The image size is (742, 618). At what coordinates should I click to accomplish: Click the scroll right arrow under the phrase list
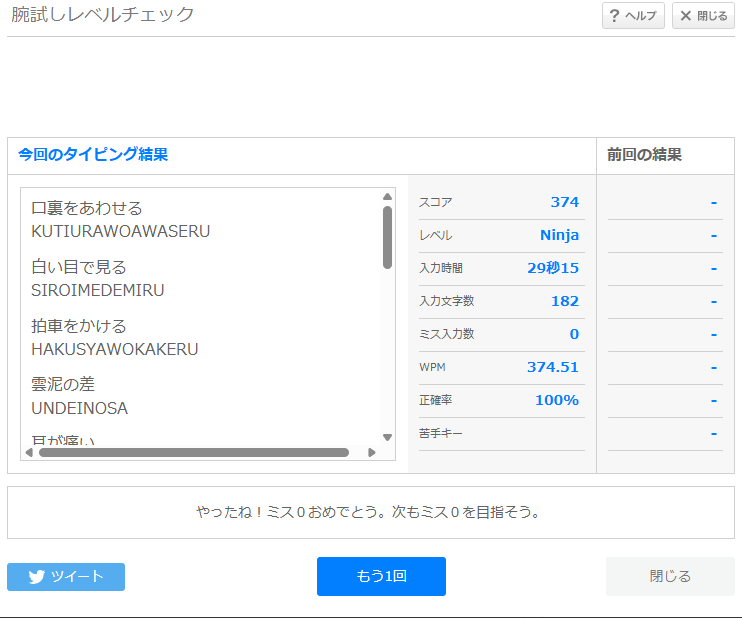372,452
